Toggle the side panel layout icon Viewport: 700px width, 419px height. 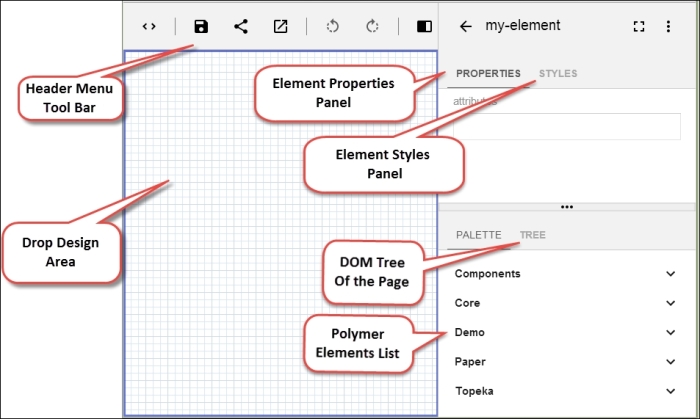pos(424,26)
